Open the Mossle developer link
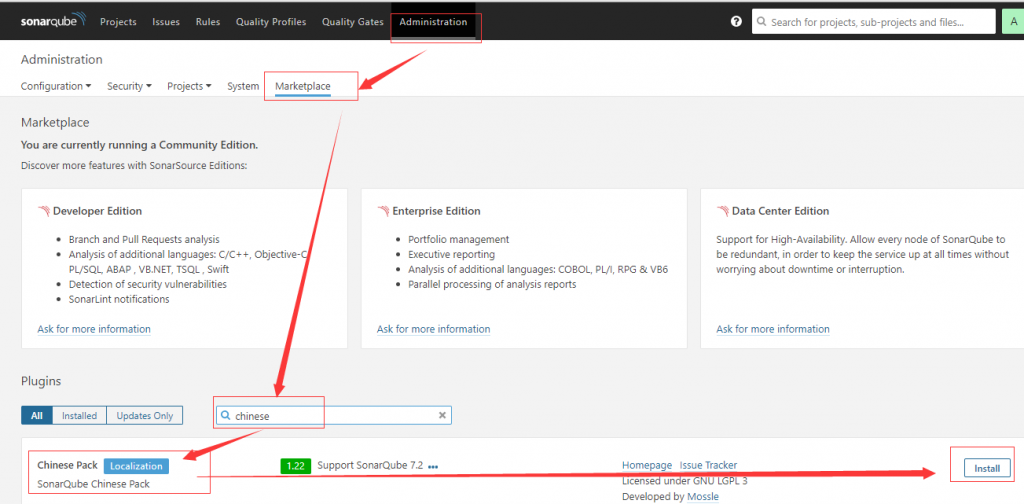The height and width of the screenshot is (504, 1024). [x=703, y=496]
